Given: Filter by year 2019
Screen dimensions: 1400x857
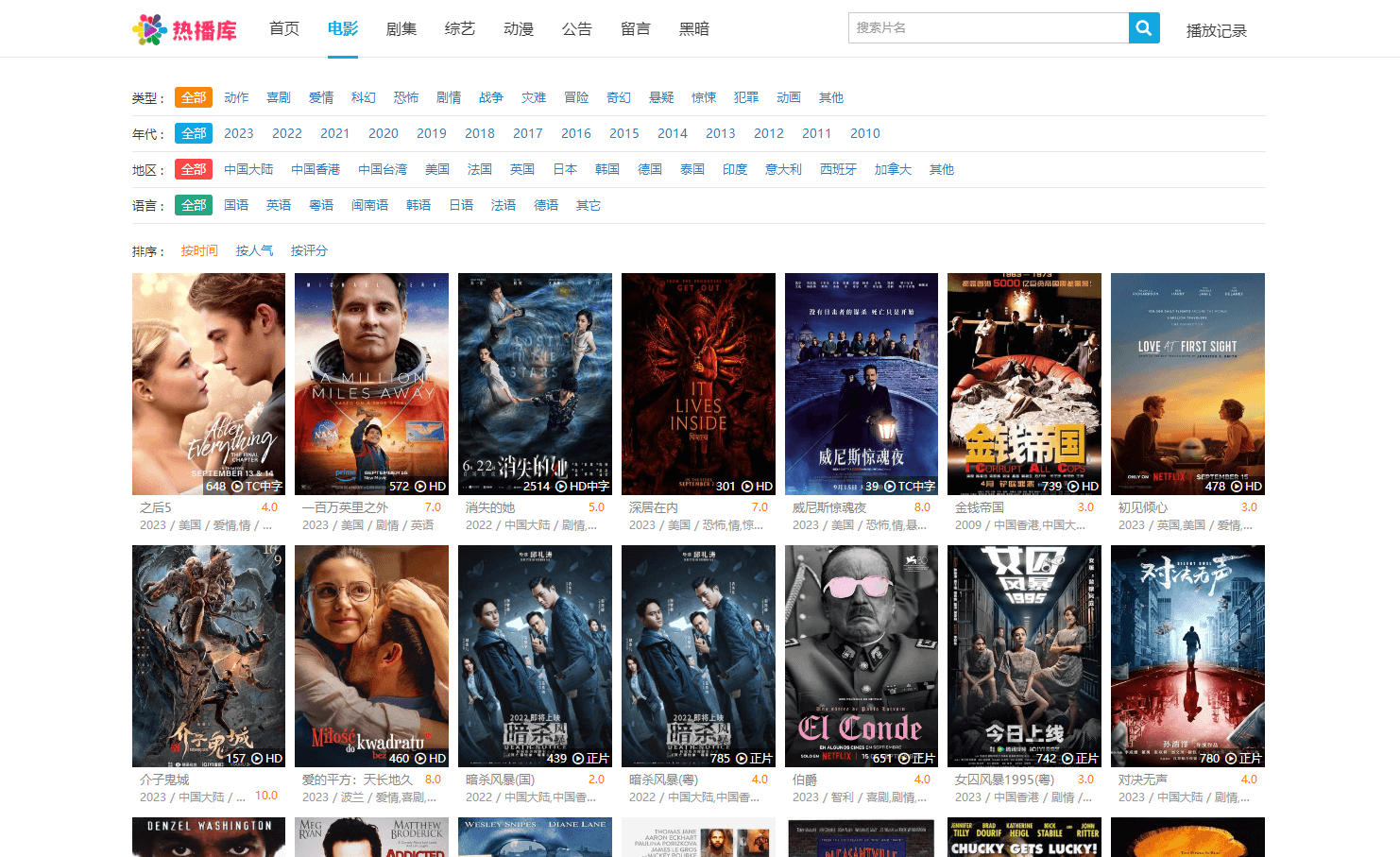Looking at the screenshot, I should [432, 133].
